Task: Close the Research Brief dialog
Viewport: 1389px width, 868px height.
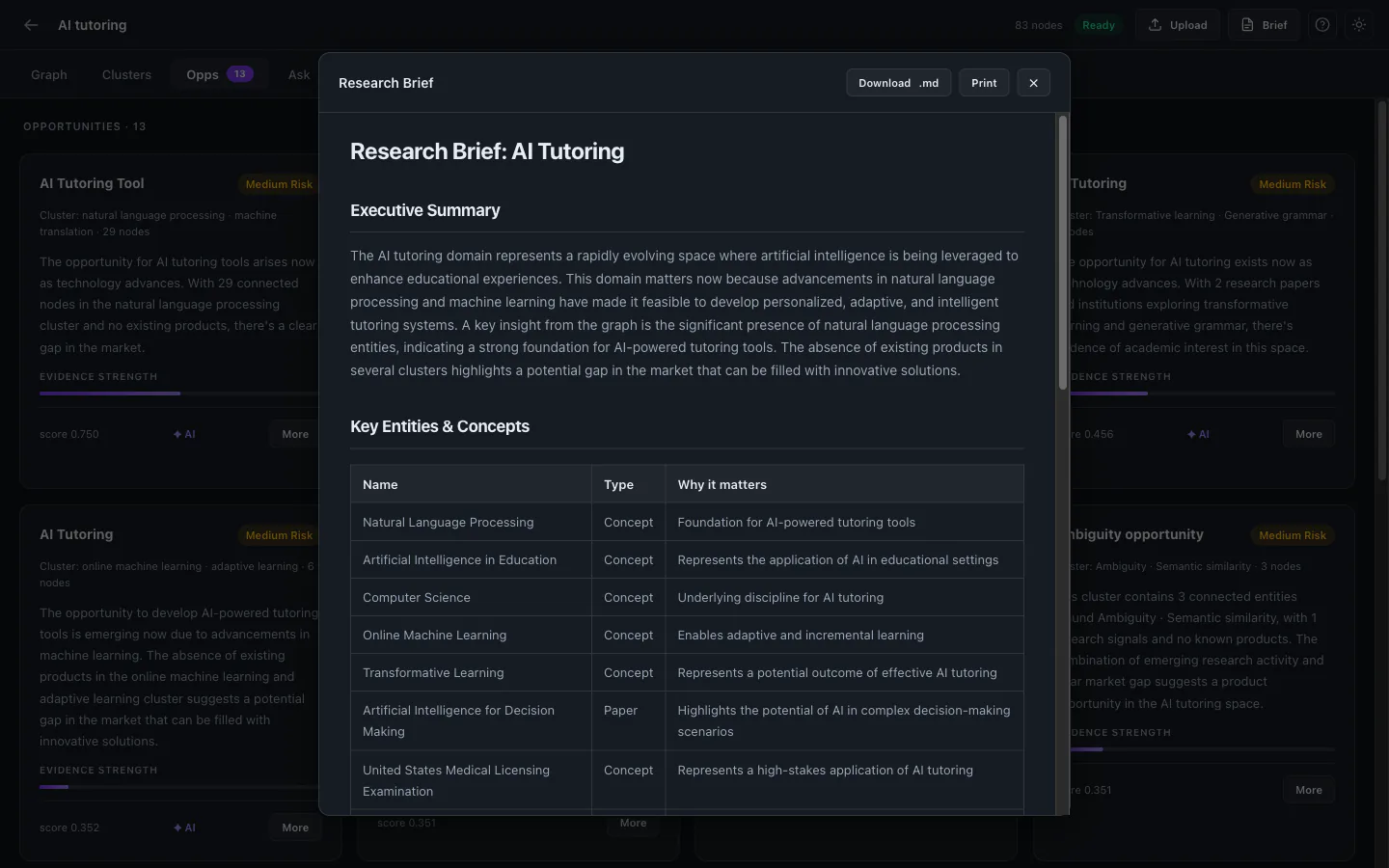Action: click(1033, 83)
